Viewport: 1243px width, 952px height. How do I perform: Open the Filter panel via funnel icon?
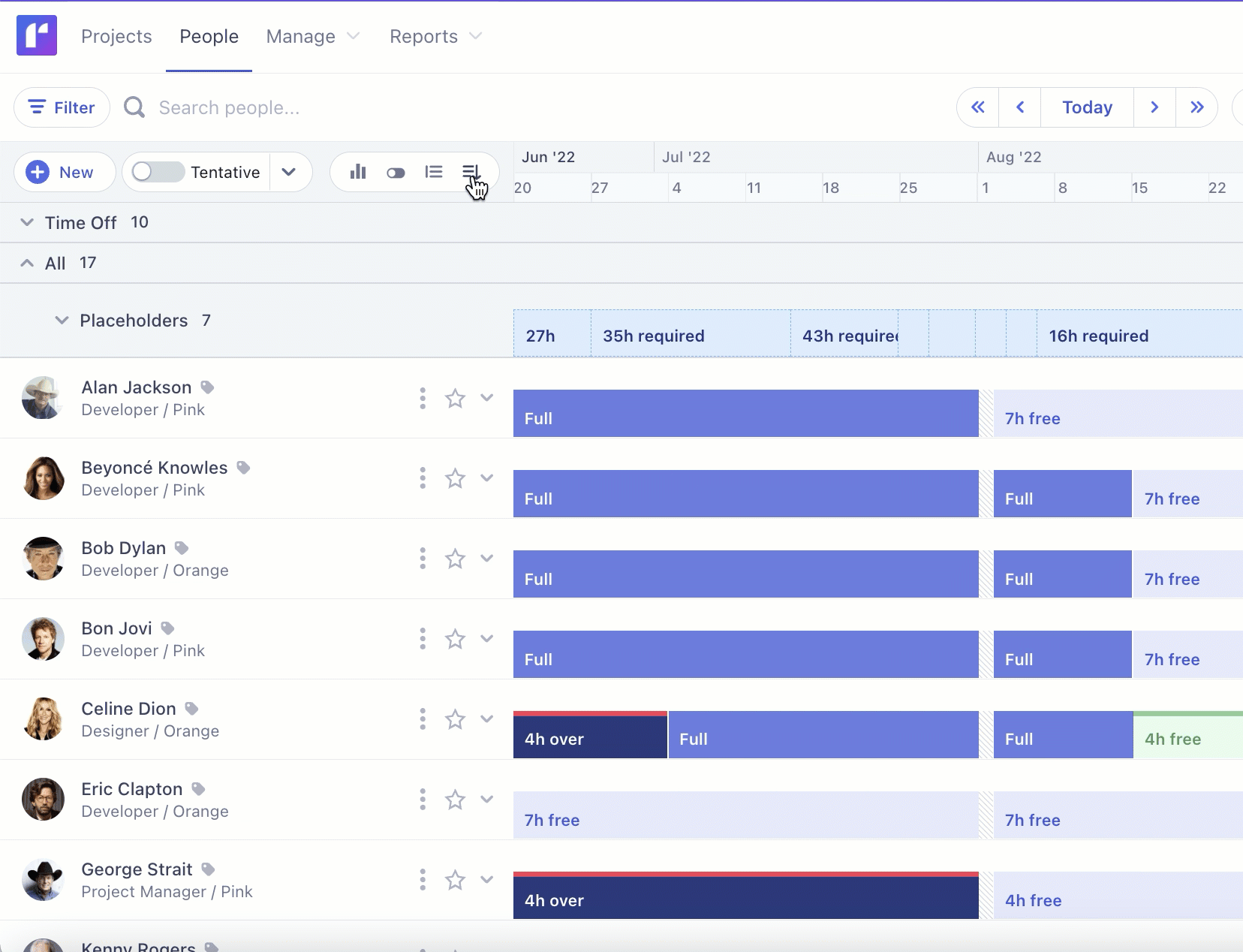[x=62, y=107]
